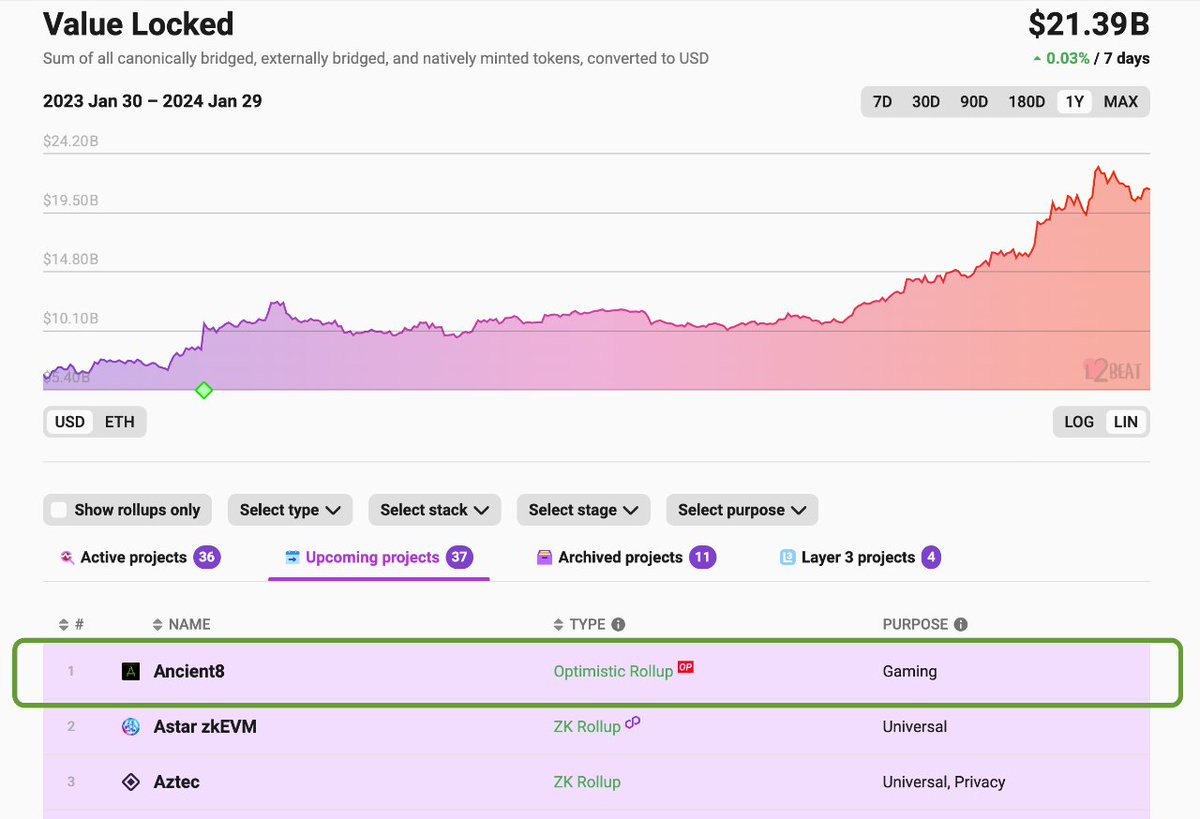Screen dimensions: 1200x819
Task: Click the ZK Rollup type for Aztec
Action: click(587, 782)
